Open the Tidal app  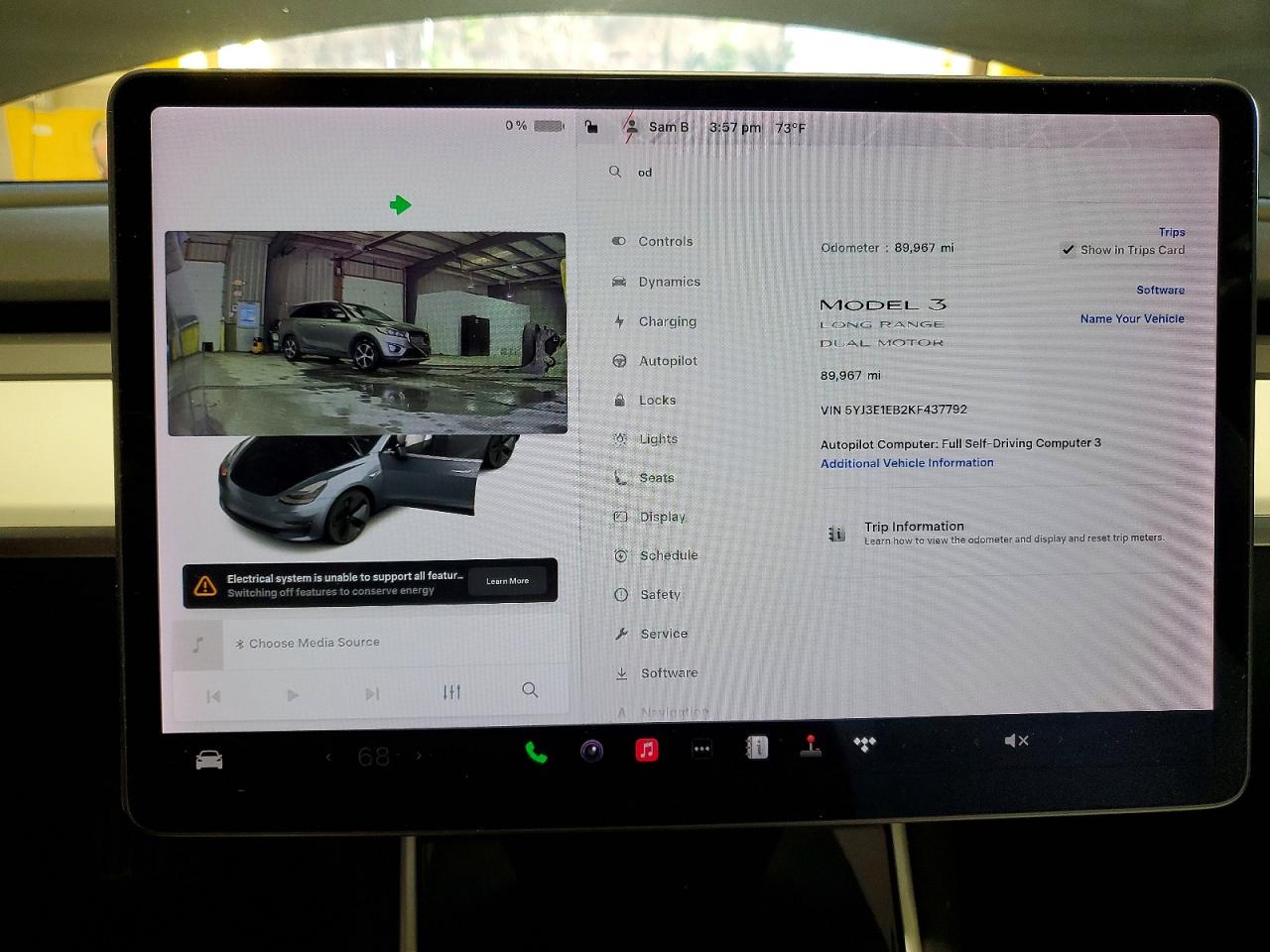point(865,744)
